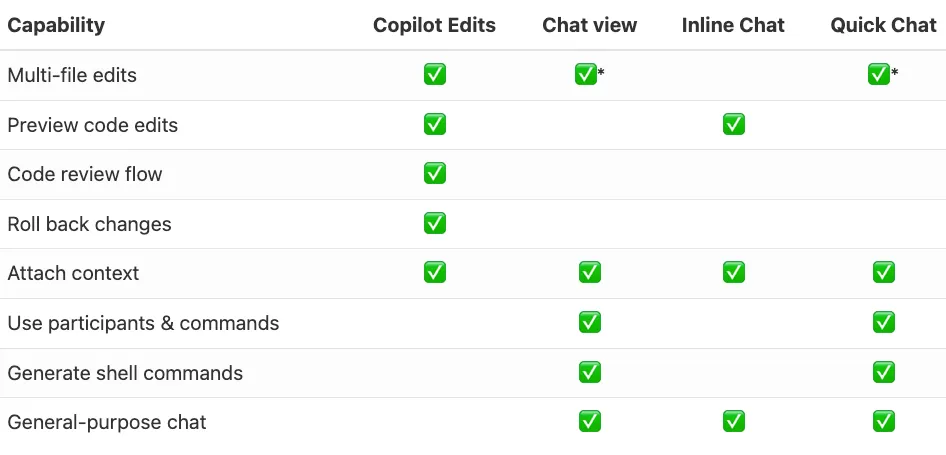The image size is (946, 455).
Task: Click the Quick Chat checkmark for Attach context
Action: (x=883, y=272)
